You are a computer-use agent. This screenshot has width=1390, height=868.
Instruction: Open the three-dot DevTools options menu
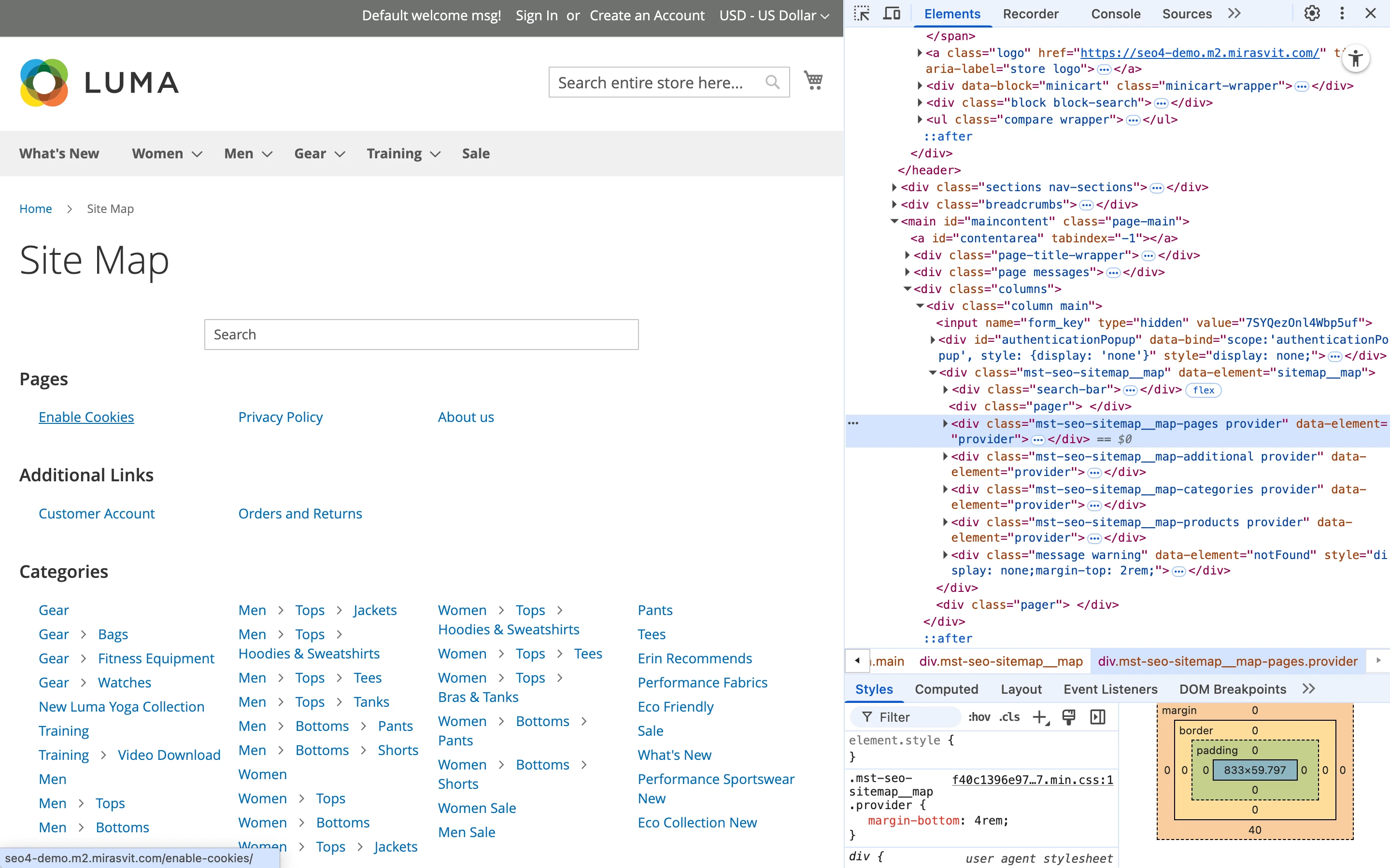(1342, 13)
